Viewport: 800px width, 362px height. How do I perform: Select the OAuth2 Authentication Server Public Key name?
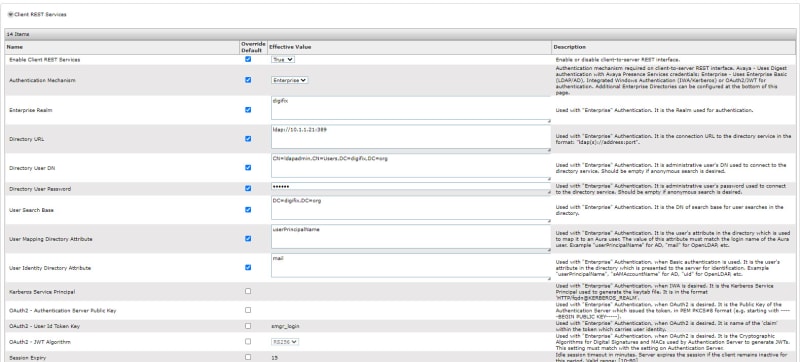[62, 311]
